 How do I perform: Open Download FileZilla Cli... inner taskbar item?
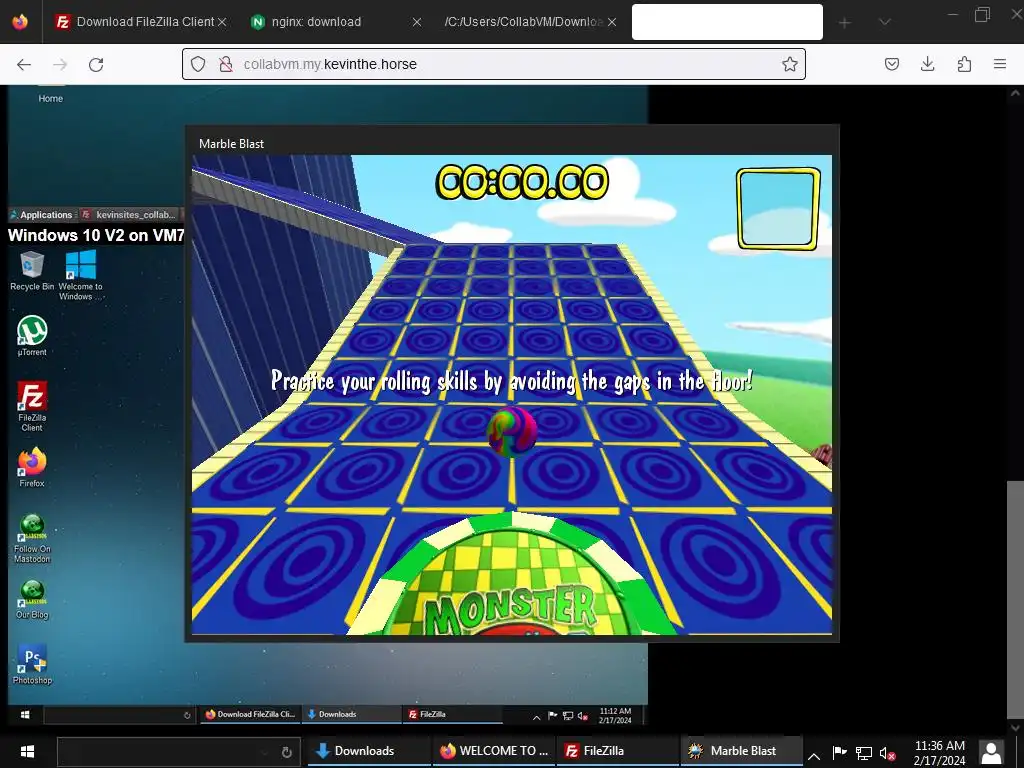[x=250, y=714]
